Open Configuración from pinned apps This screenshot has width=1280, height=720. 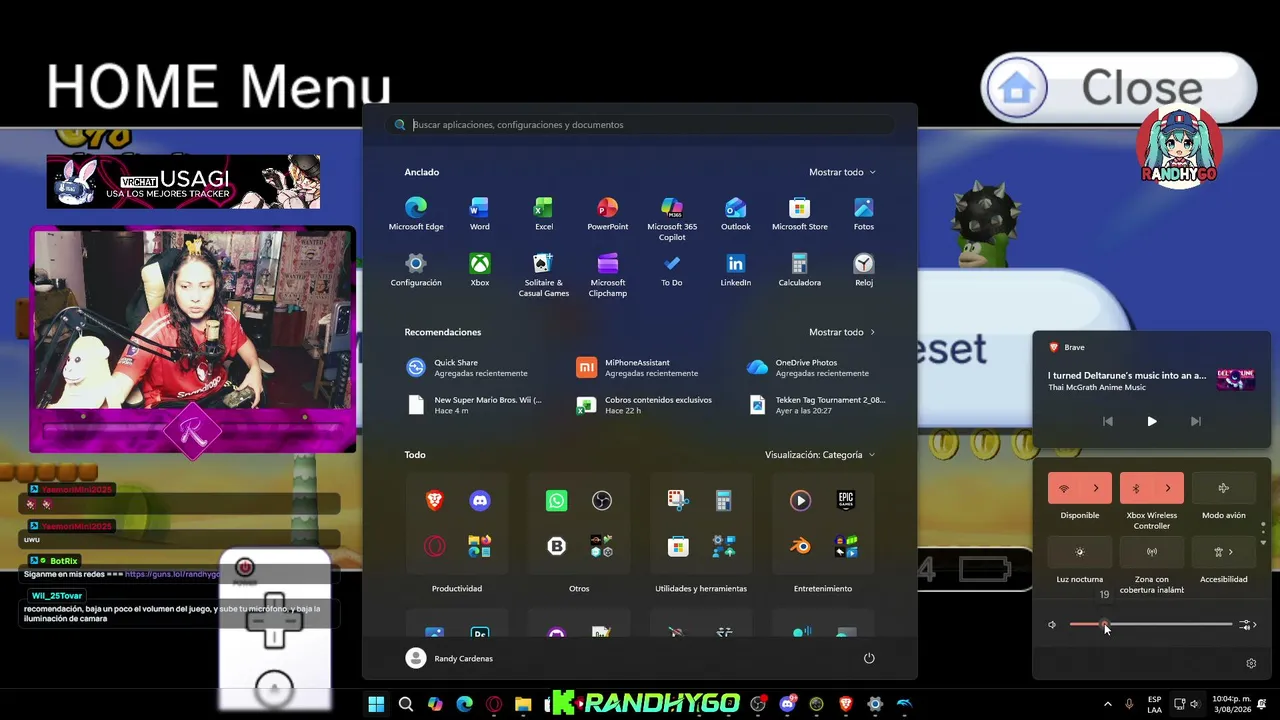click(416, 270)
